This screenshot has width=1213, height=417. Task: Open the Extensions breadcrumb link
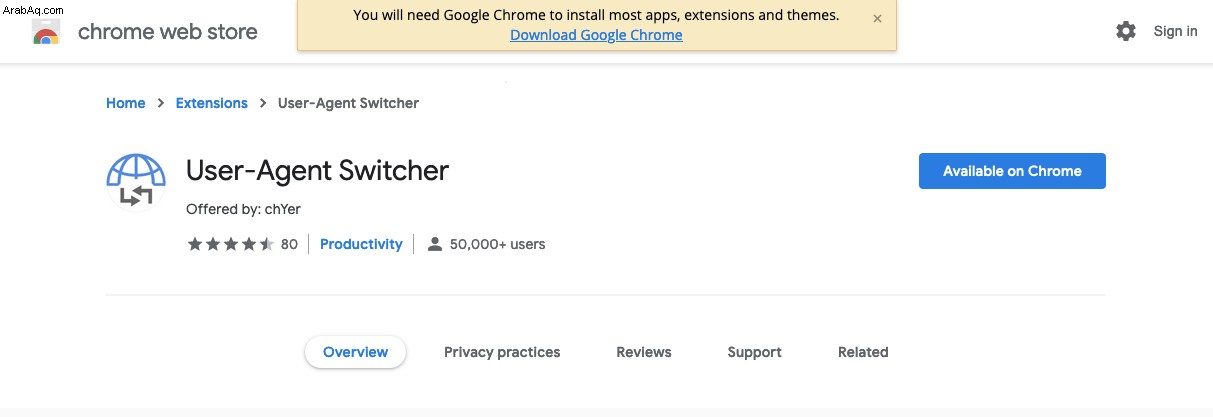(211, 103)
